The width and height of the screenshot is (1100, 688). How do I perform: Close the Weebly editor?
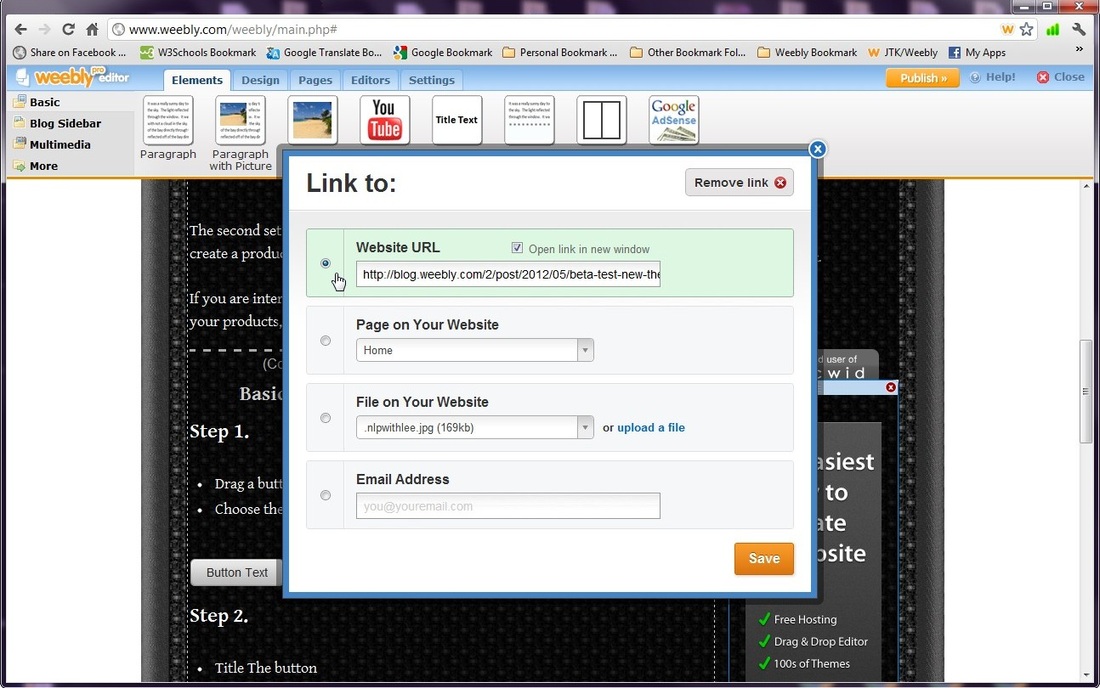(x=1061, y=77)
